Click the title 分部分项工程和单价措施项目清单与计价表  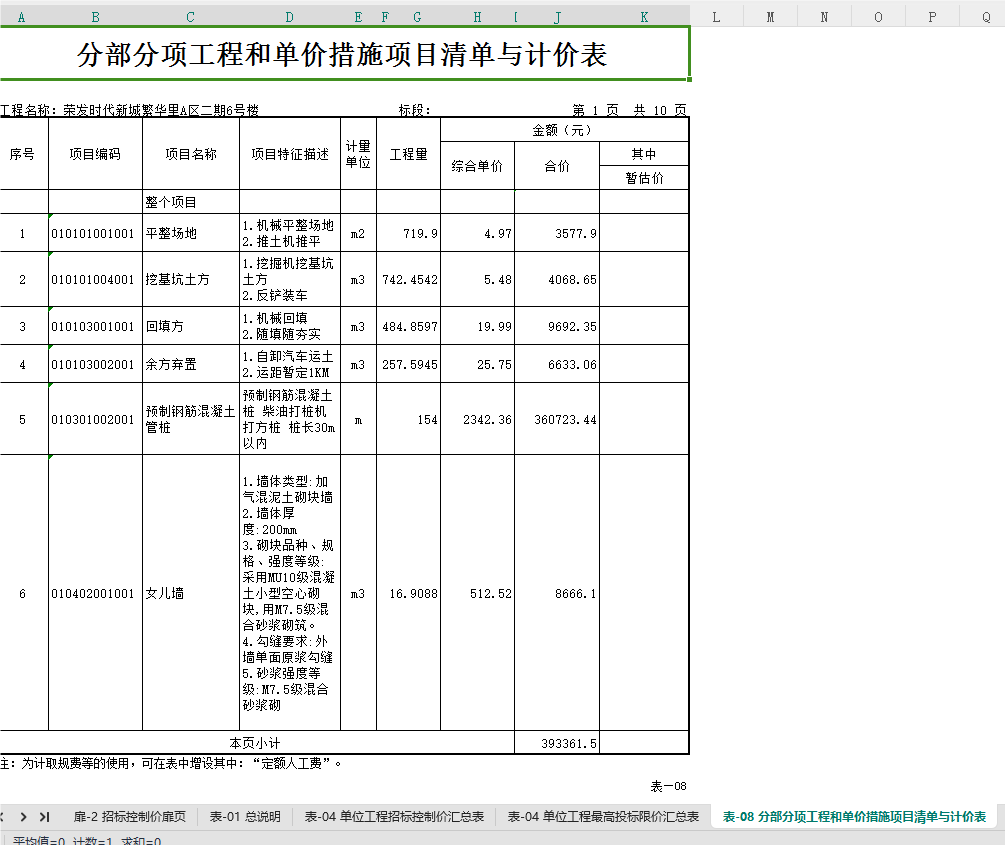(342, 54)
